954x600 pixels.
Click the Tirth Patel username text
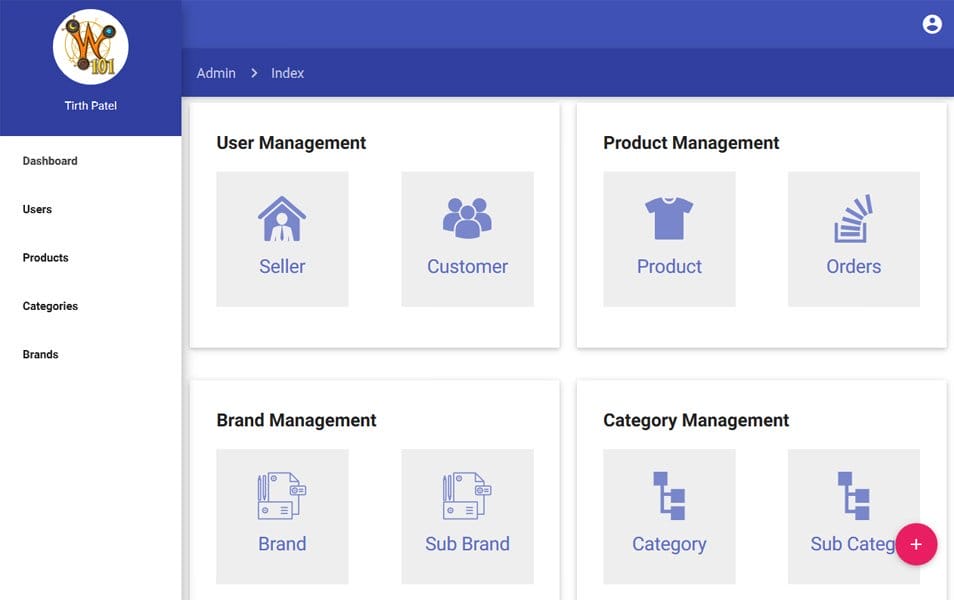[90, 106]
